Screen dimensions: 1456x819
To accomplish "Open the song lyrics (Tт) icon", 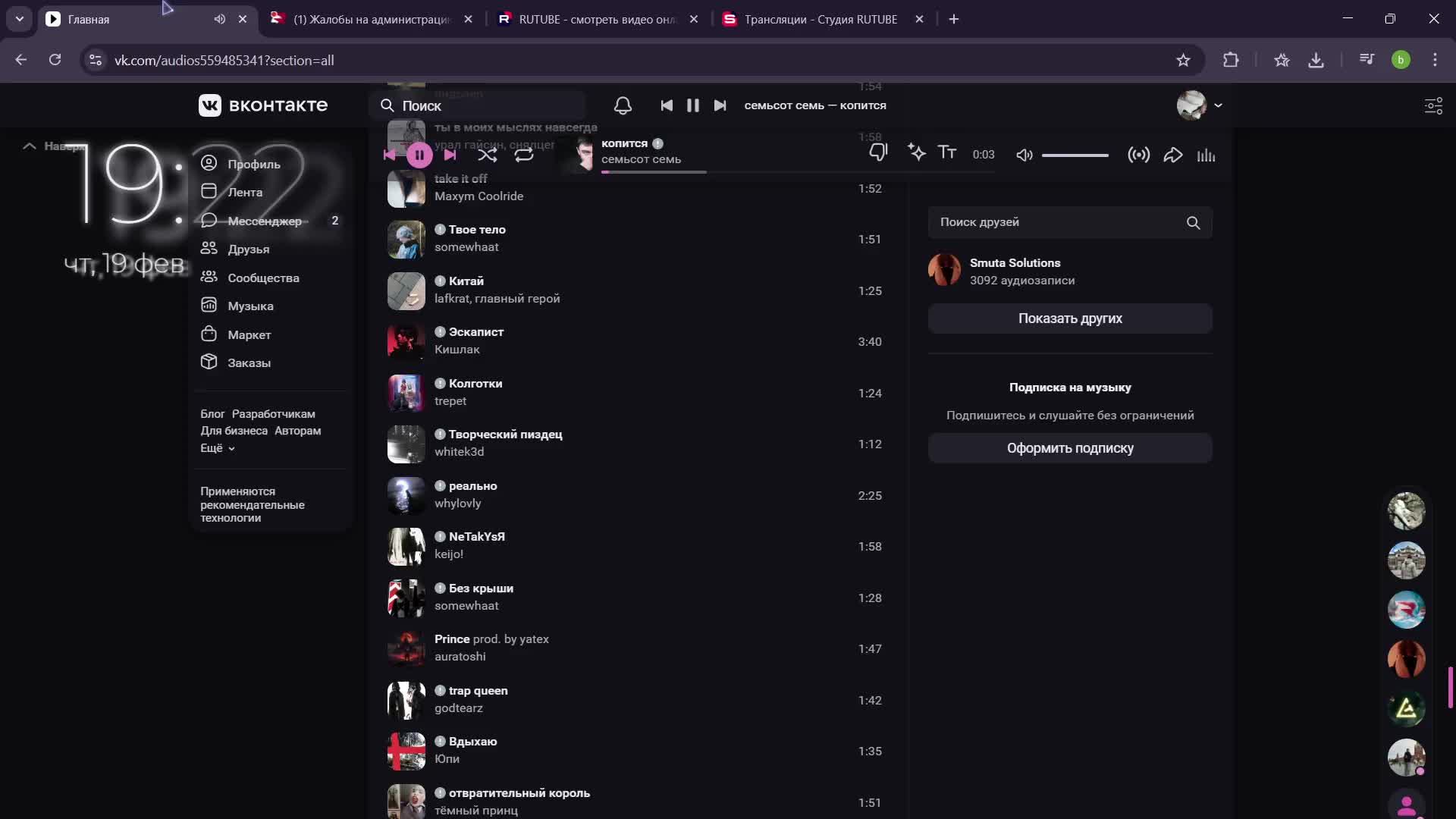I will [x=947, y=153].
